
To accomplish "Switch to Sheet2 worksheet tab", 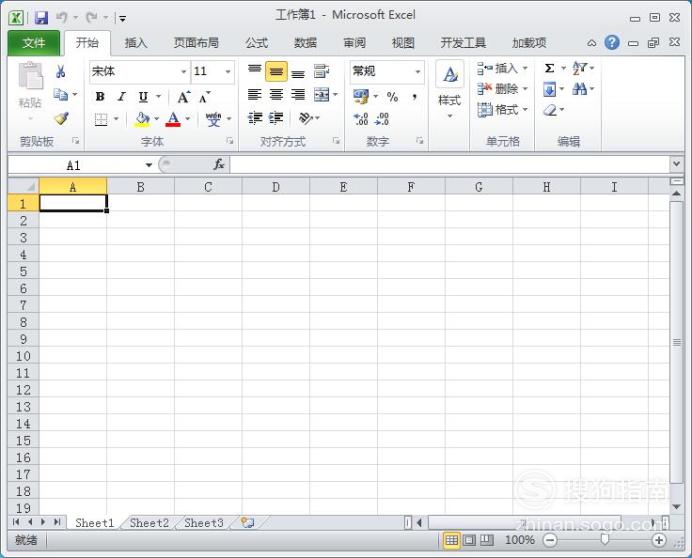I will (x=149, y=523).
